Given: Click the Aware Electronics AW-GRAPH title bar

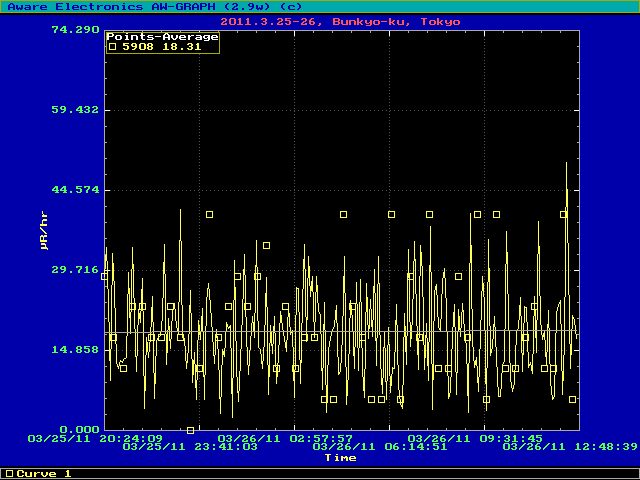Looking at the screenshot, I should point(155,6).
